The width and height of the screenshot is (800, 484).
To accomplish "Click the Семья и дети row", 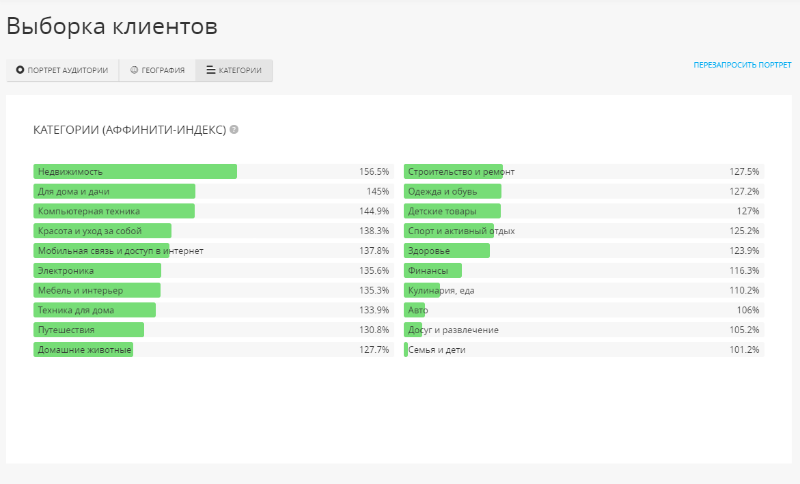I will (x=436, y=350).
